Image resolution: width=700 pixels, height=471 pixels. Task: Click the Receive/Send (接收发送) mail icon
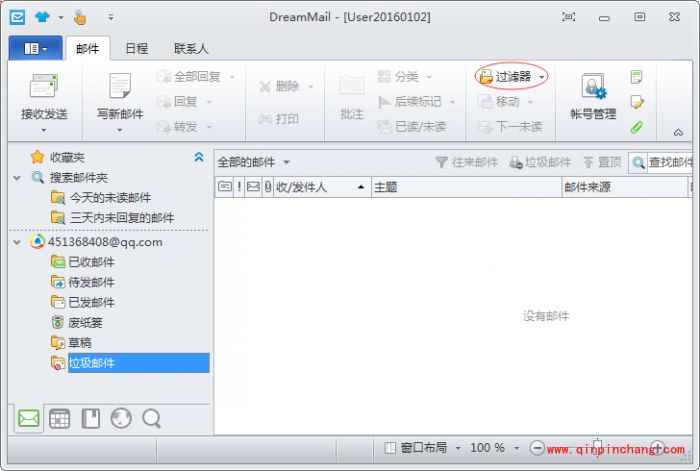tap(43, 86)
